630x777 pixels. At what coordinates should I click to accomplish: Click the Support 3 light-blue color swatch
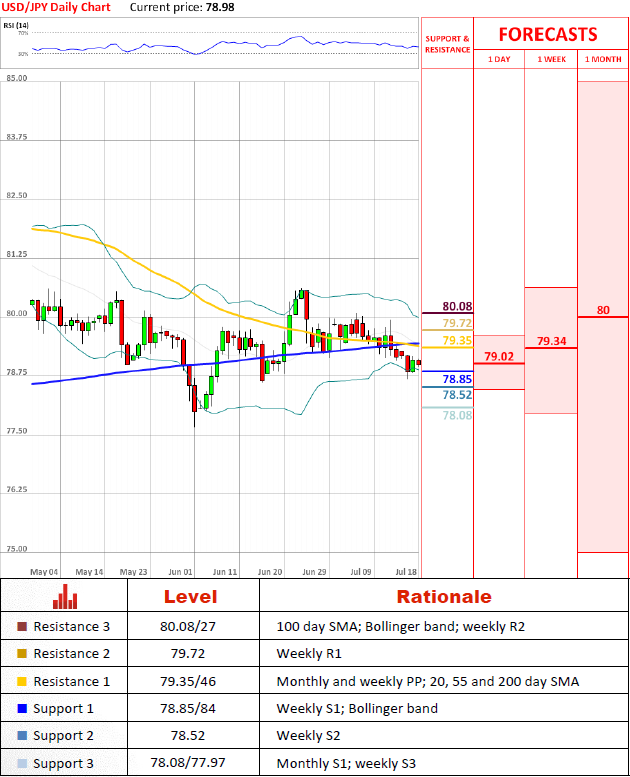point(22,764)
